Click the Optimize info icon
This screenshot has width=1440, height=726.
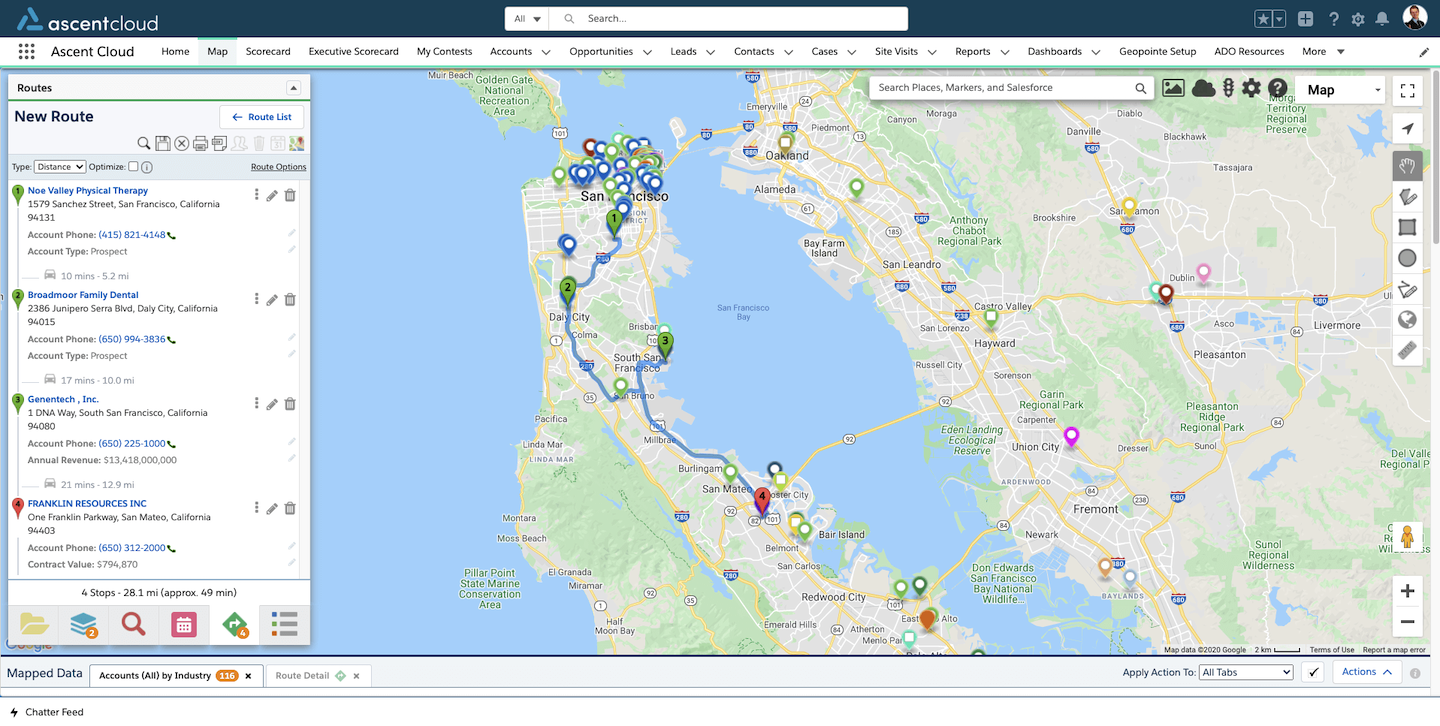coord(147,168)
